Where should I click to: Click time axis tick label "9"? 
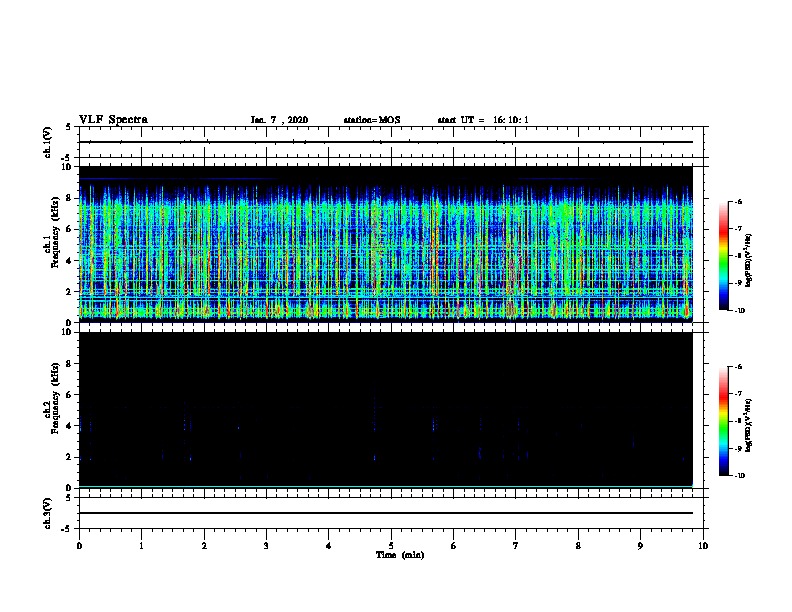click(x=640, y=546)
